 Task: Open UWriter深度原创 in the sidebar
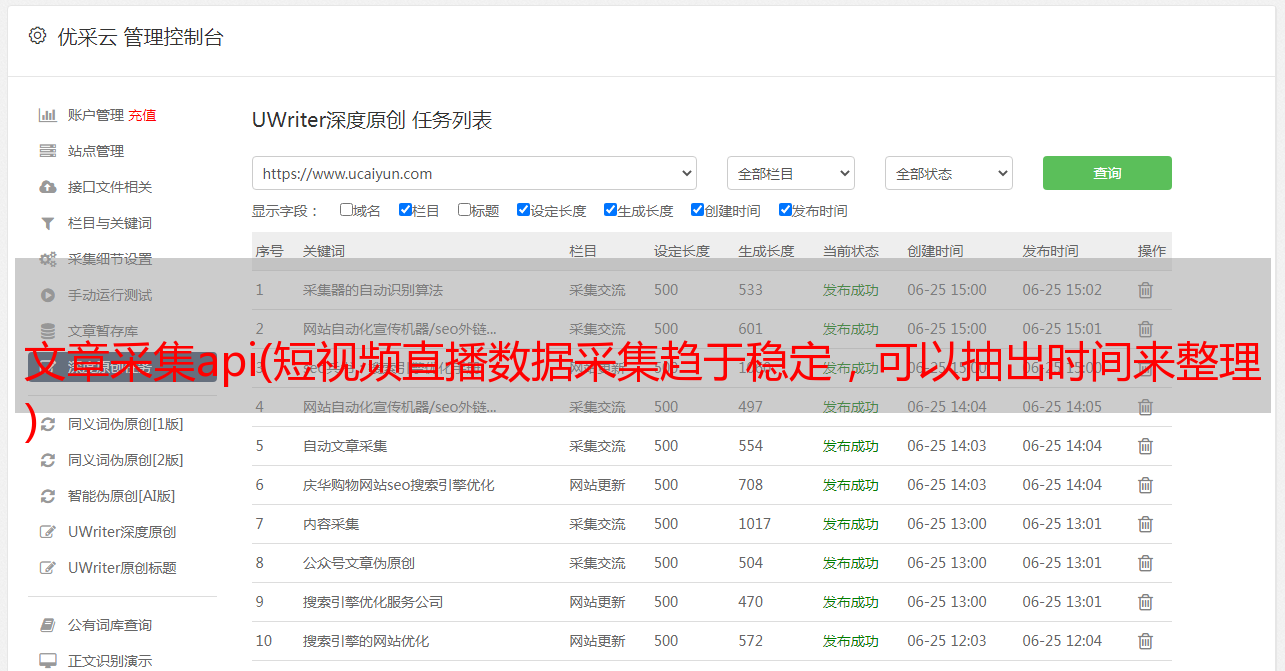point(122,532)
